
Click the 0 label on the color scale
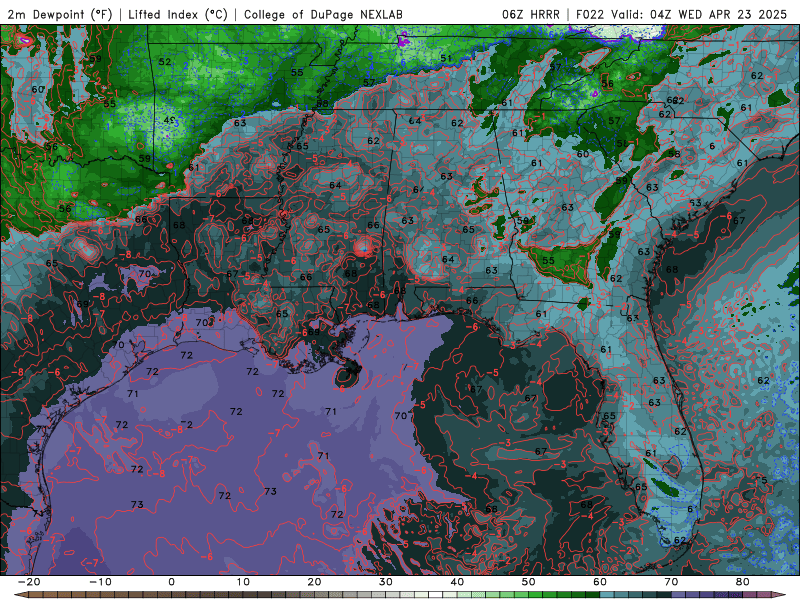[171, 582]
